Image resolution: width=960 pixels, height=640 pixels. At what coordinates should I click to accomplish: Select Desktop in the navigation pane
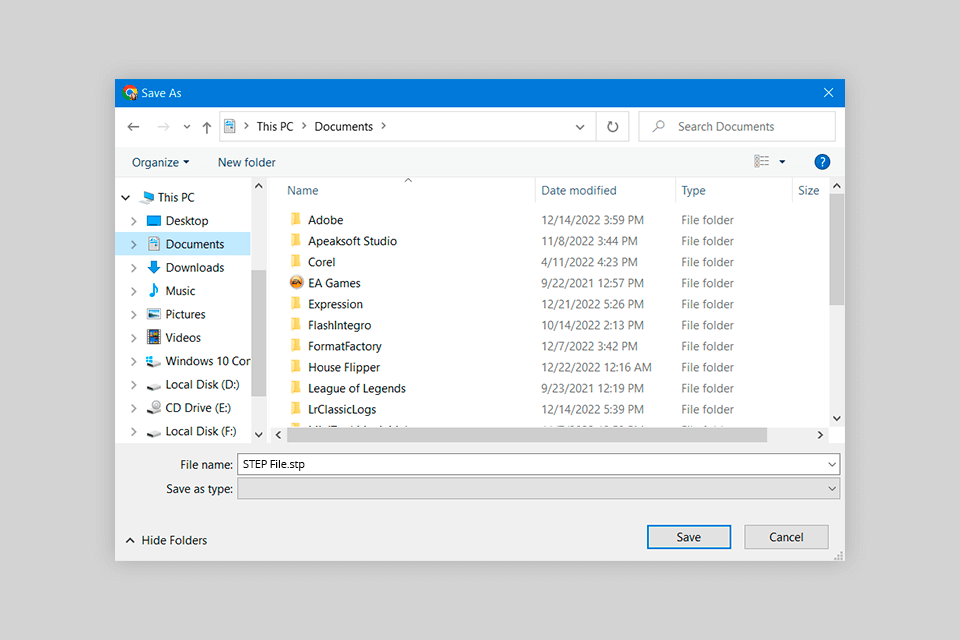pyautogui.click(x=187, y=220)
